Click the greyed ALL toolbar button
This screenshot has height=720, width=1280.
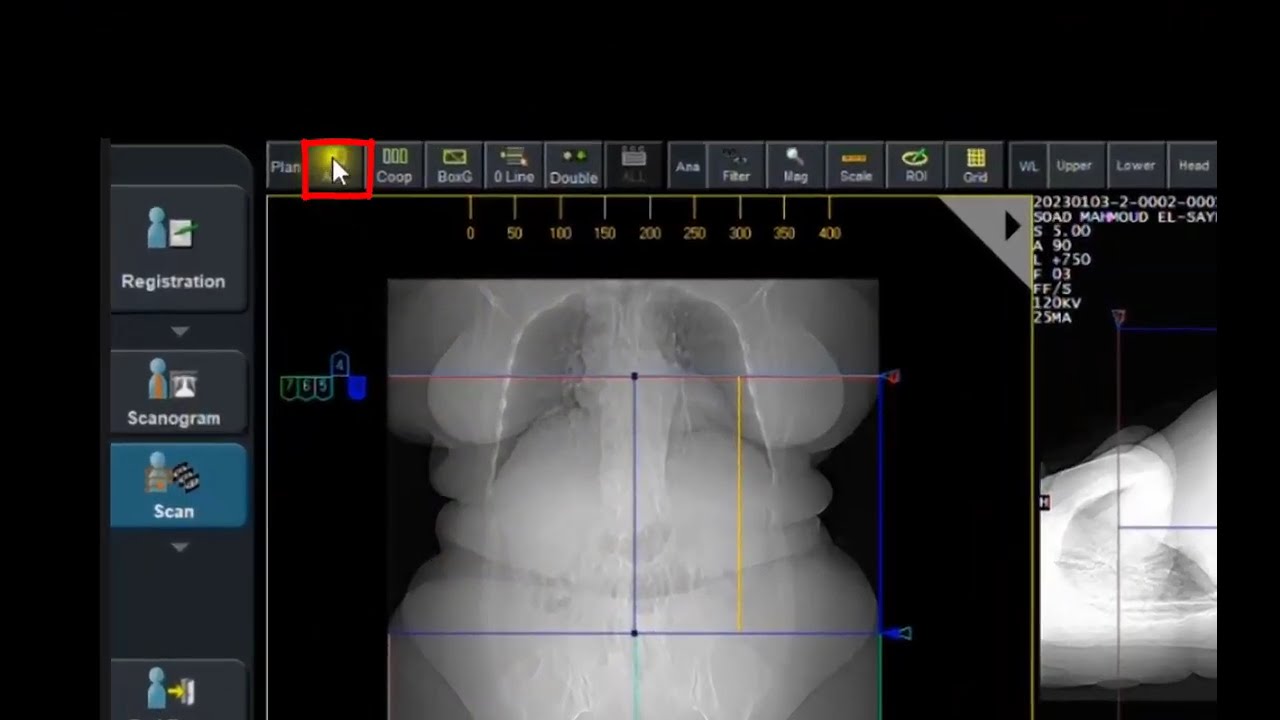pyautogui.click(x=633, y=166)
